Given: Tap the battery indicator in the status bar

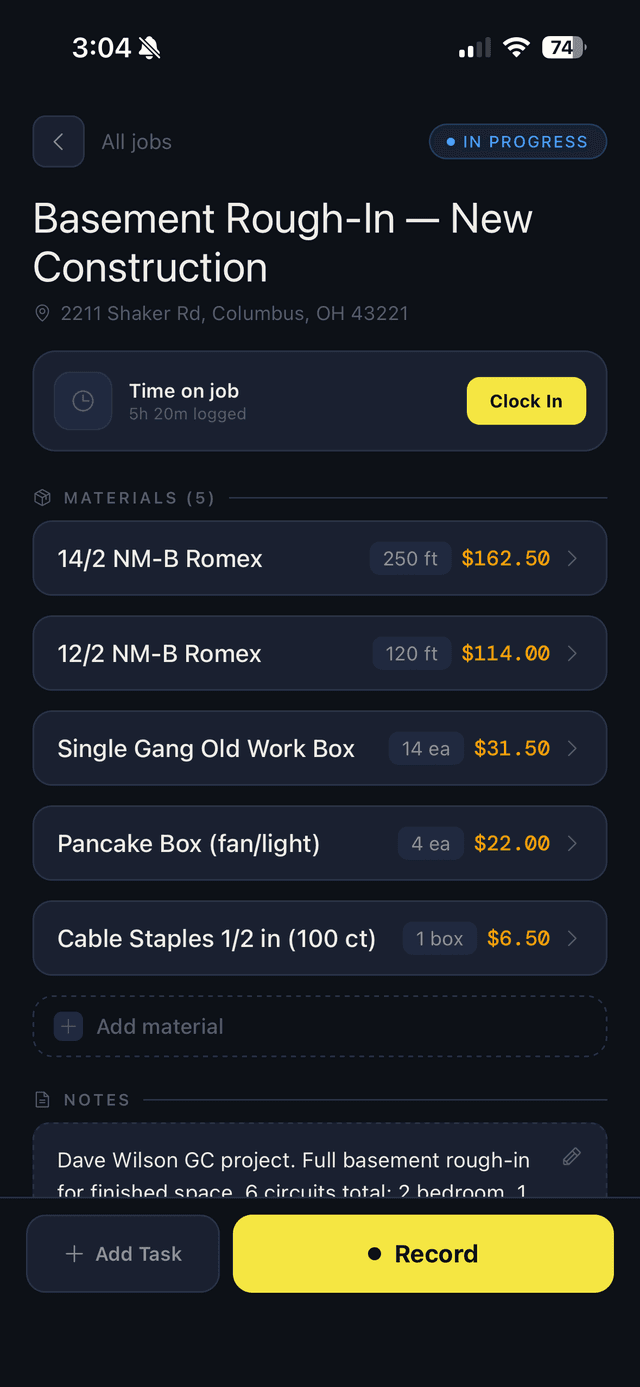Looking at the screenshot, I should pos(564,47).
